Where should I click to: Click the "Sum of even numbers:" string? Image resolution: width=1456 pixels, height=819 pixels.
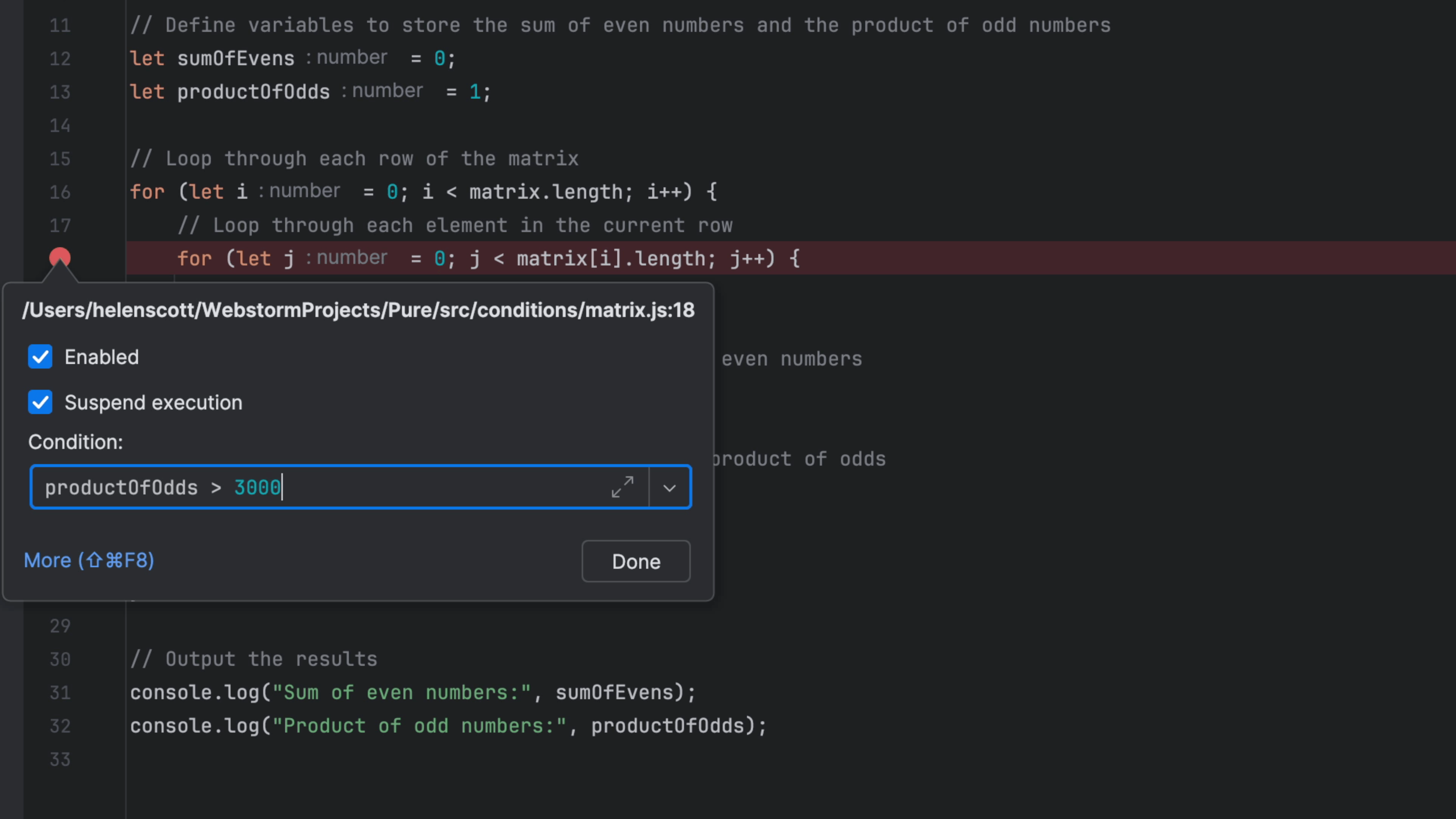pyautogui.click(x=401, y=692)
